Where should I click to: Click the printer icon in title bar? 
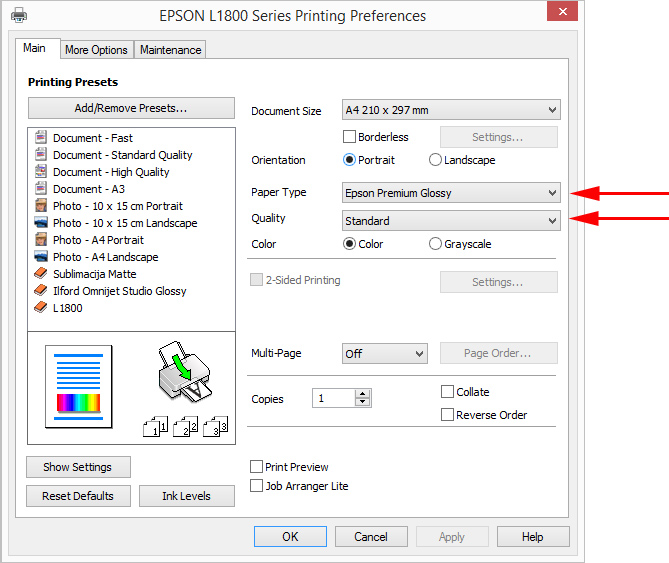pyautogui.click(x=19, y=16)
